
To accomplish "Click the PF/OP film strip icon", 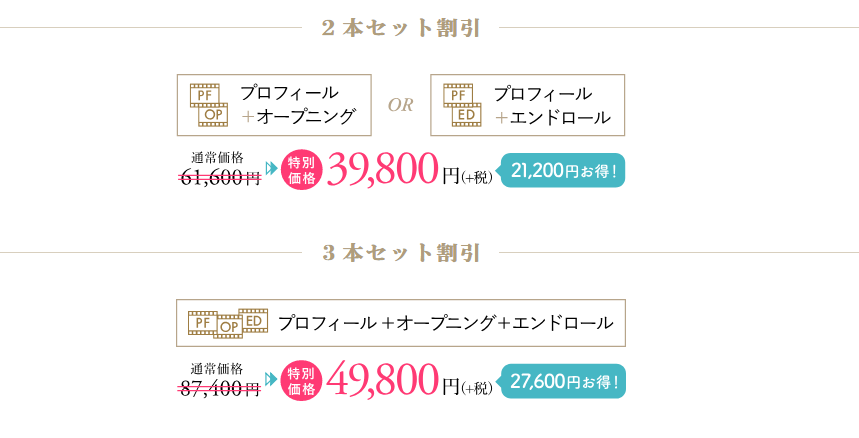I will (x=209, y=105).
